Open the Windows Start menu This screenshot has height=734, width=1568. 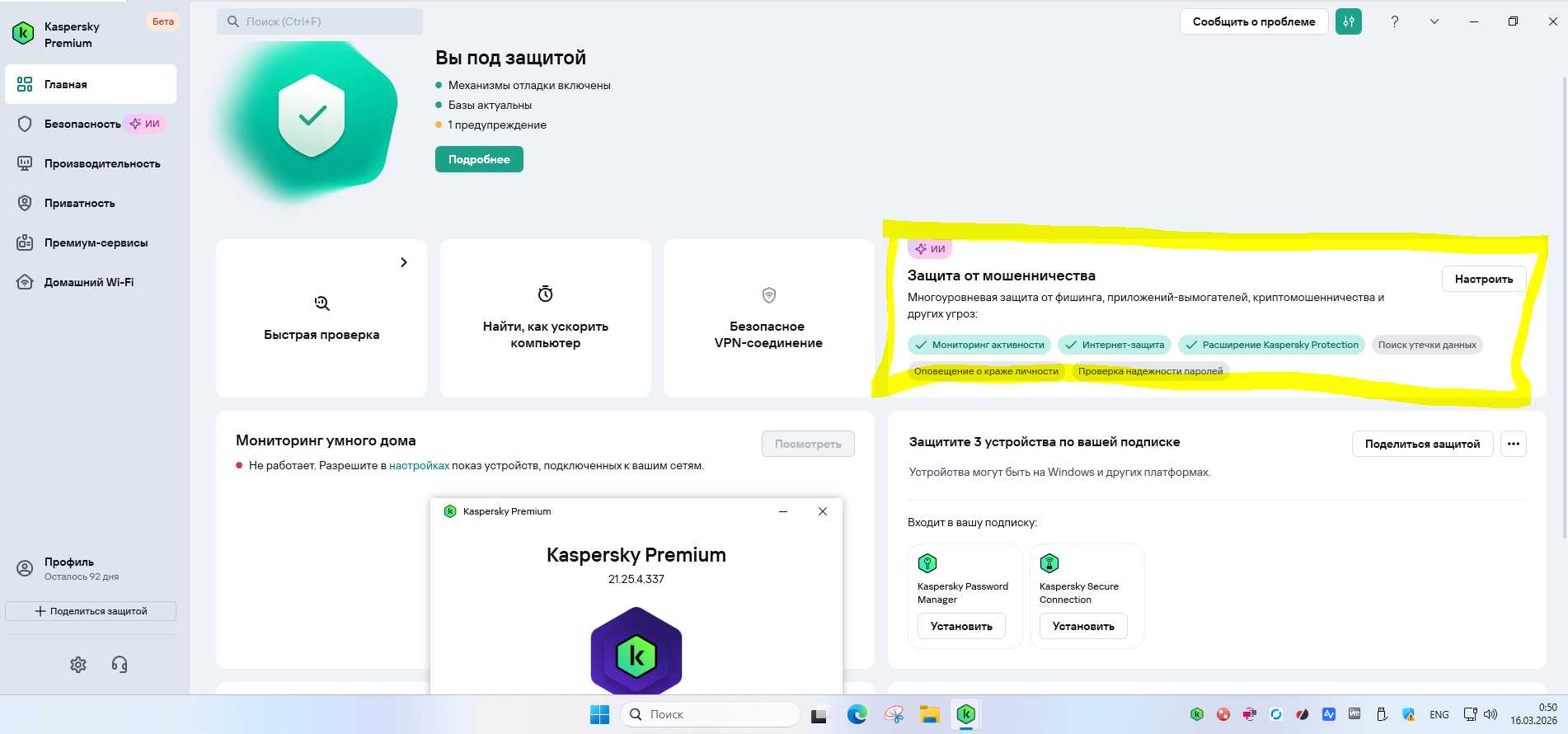click(599, 714)
